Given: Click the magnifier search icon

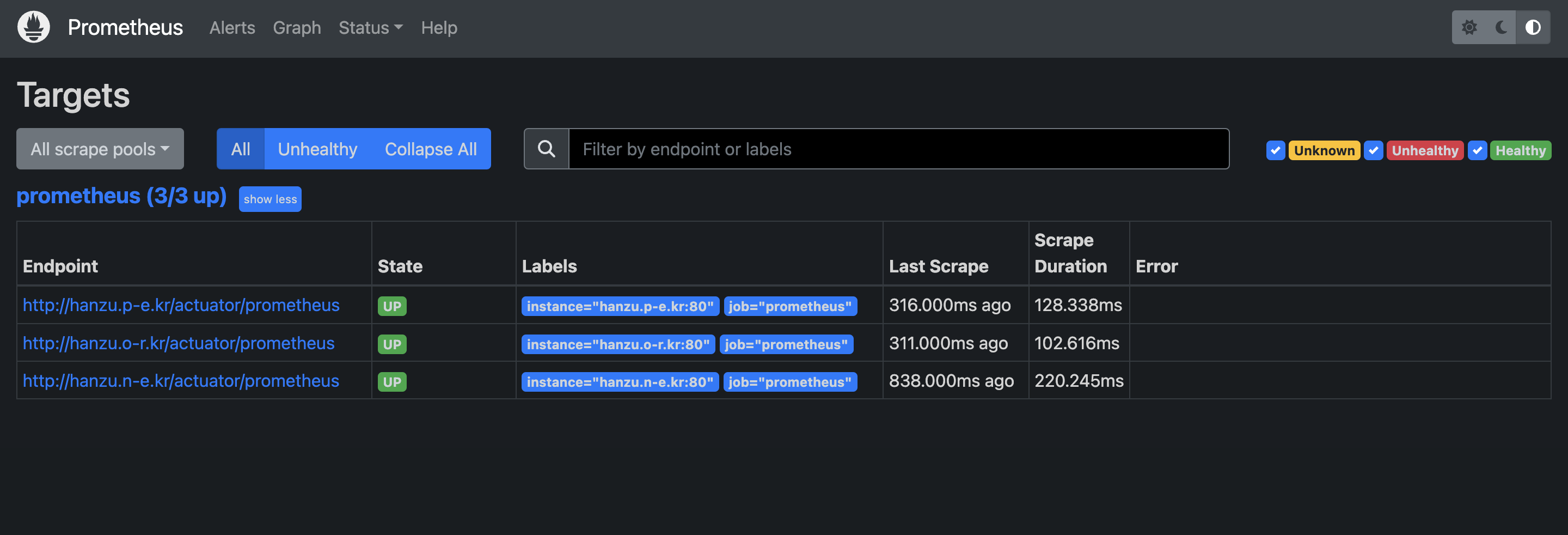Looking at the screenshot, I should click(x=547, y=149).
